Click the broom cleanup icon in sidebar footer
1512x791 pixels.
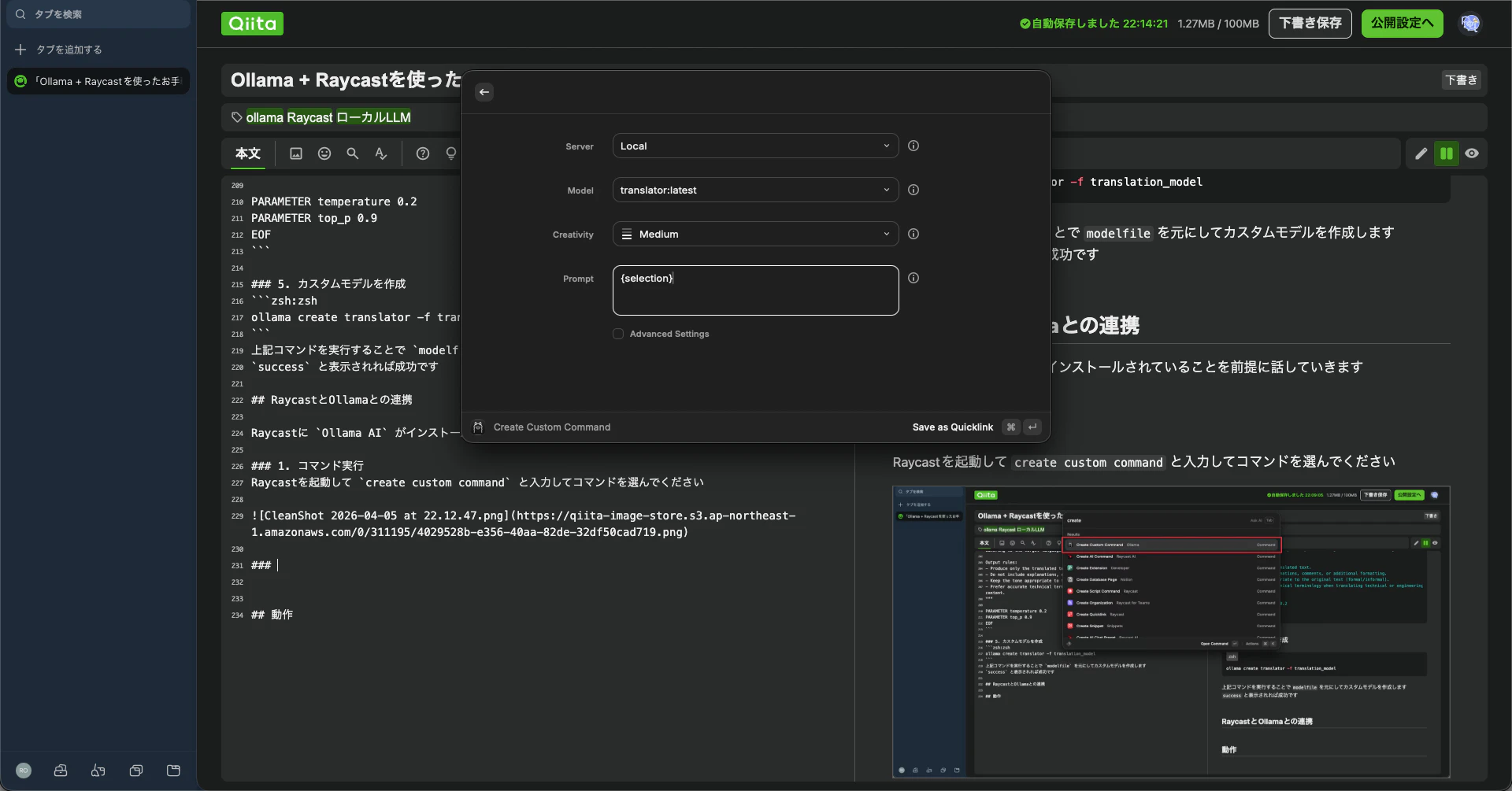pos(98,771)
